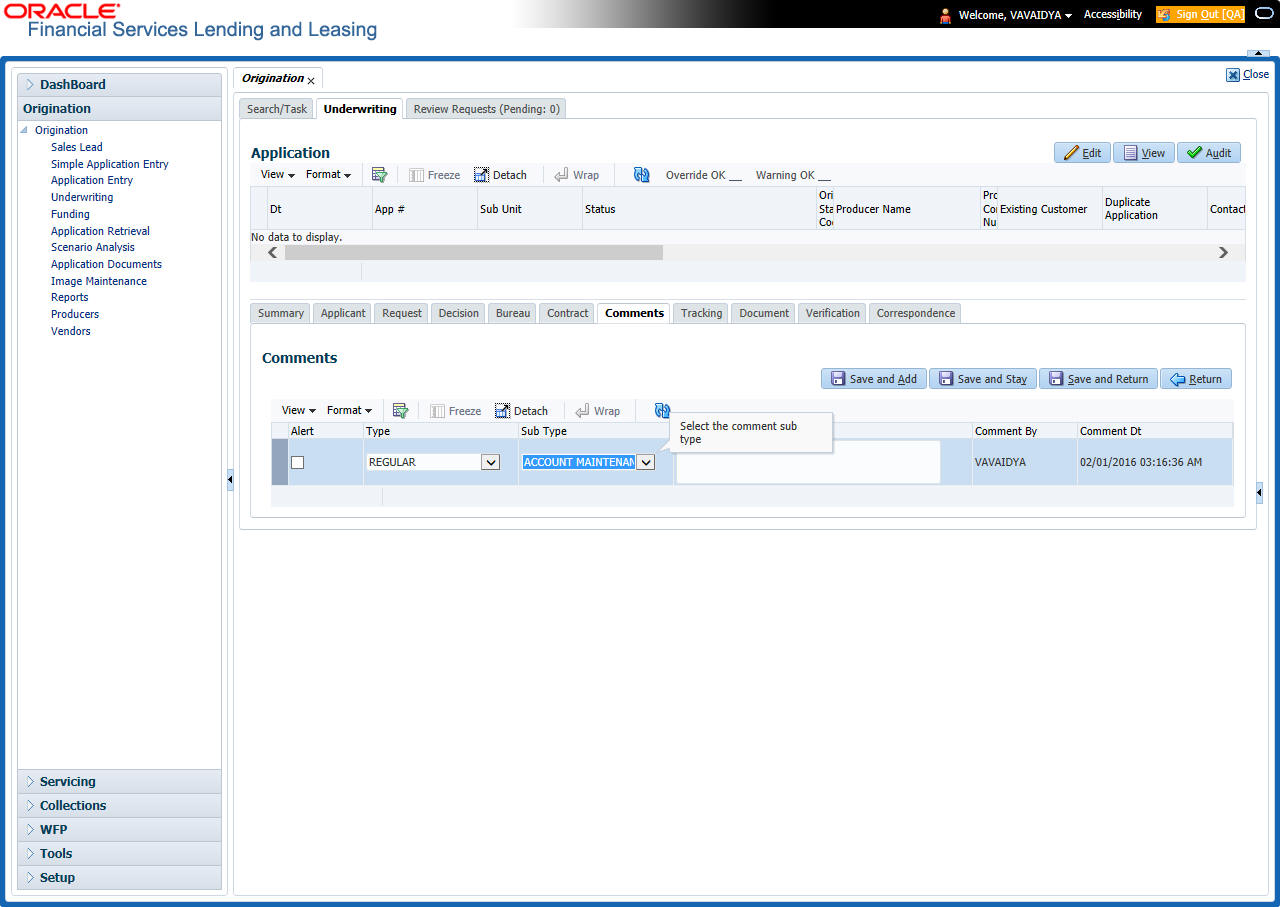Click the Edit button with pencil icon
The width and height of the screenshot is (1280, 907).
(1082, 153)
